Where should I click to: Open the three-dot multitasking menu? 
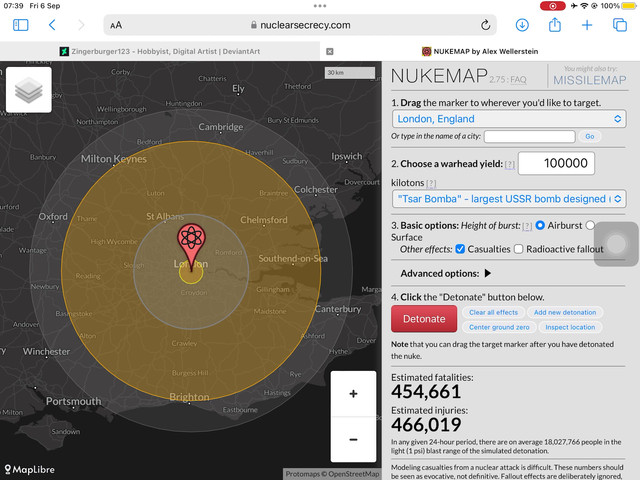[320, 6]
